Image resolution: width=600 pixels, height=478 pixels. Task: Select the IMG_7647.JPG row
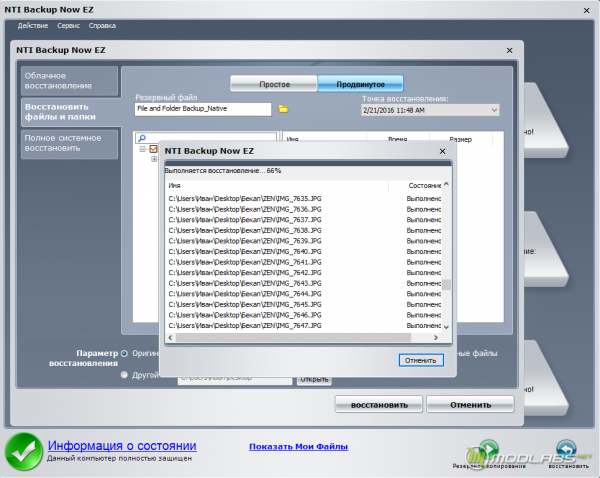(304, 326)
